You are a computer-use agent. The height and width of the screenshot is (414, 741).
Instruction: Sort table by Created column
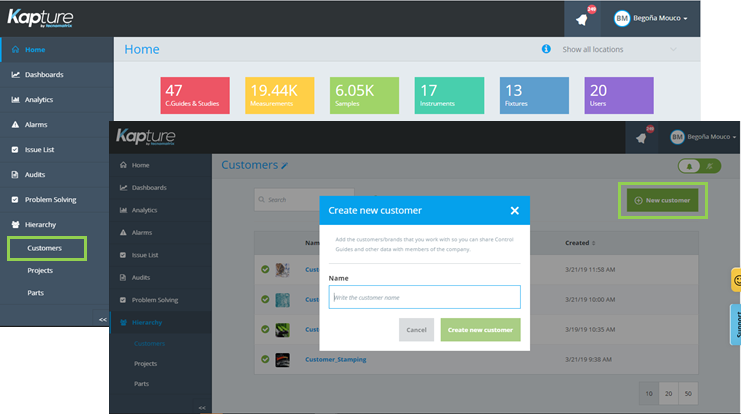580,243
